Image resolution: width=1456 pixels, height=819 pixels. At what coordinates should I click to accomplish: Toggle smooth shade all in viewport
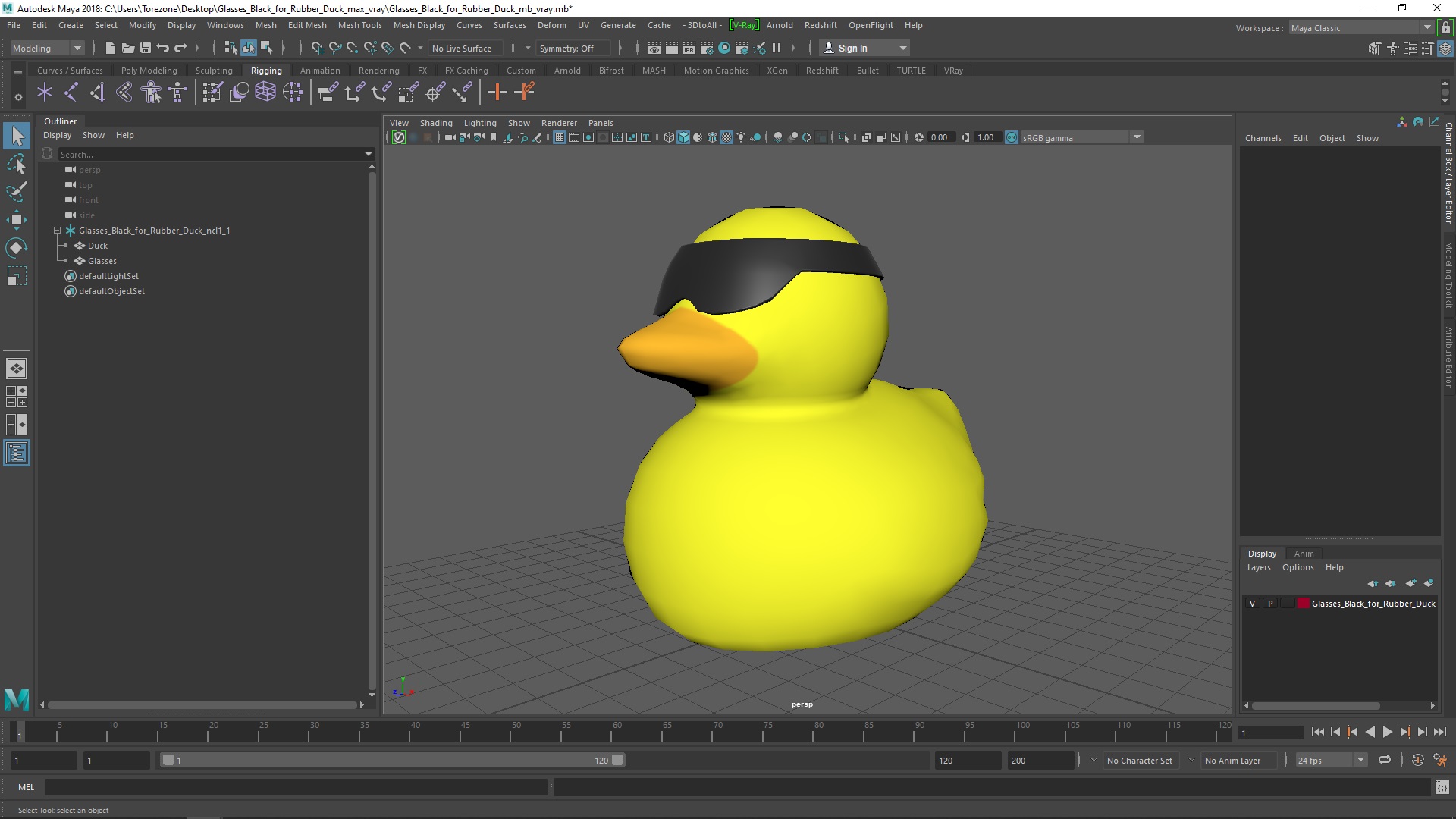click(x=683, y=137)
